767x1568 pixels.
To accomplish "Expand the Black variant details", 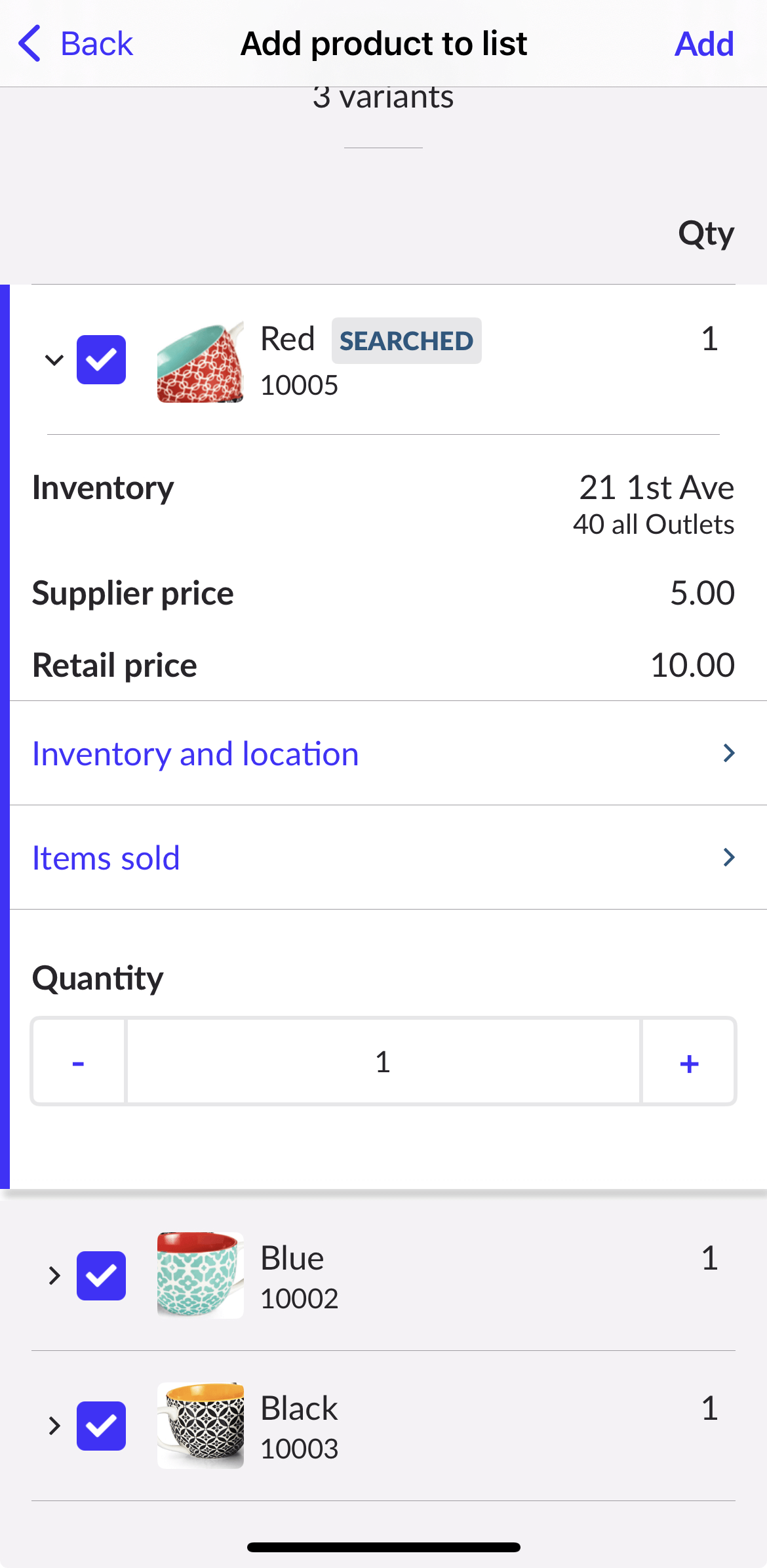I will (x=54, y=1426).
